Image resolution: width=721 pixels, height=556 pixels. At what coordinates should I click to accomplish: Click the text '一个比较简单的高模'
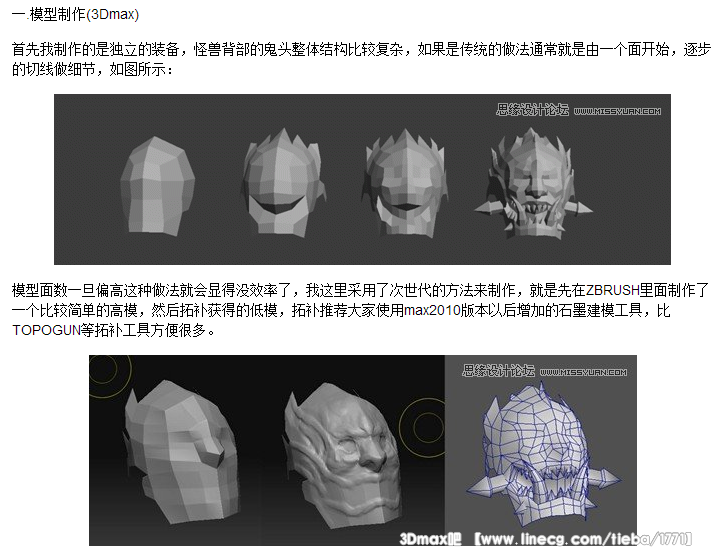point(74,310)
